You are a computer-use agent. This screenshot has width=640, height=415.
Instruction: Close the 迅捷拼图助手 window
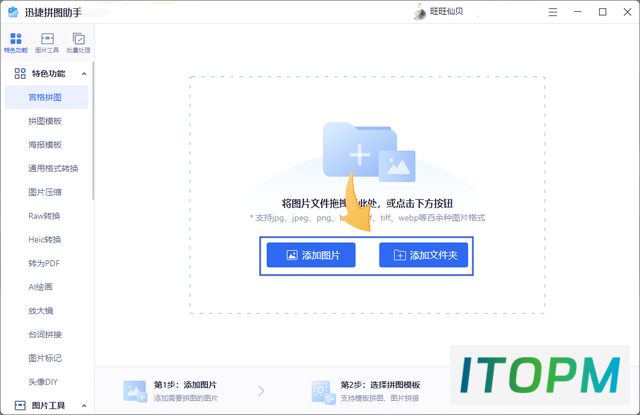tap(627, 12)
